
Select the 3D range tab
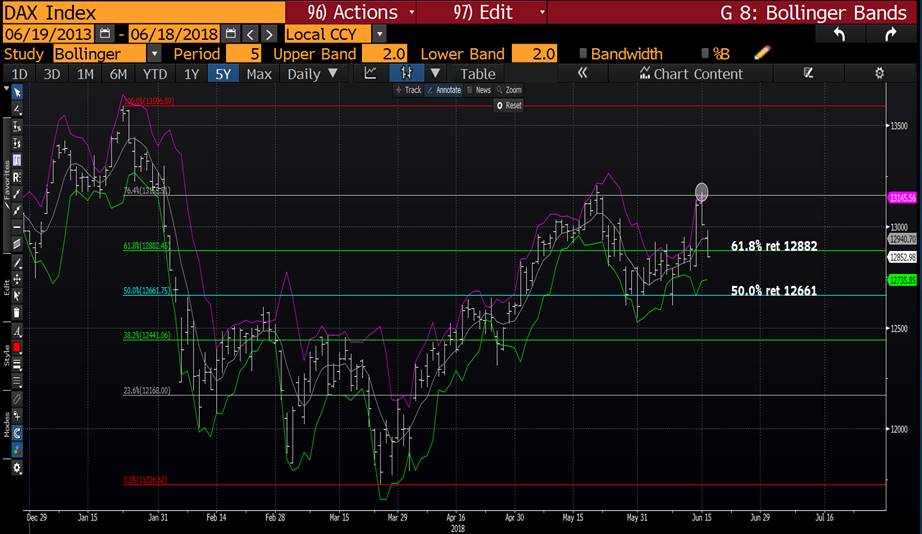[52, 74]
